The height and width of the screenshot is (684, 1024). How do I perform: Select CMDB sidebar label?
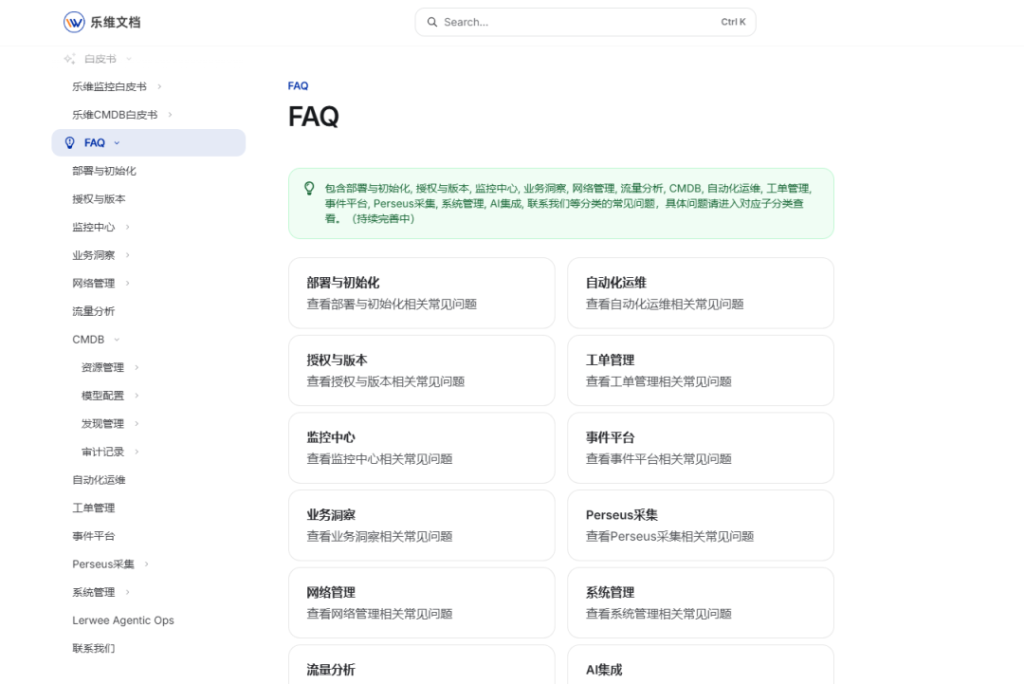tap(88, 339)
